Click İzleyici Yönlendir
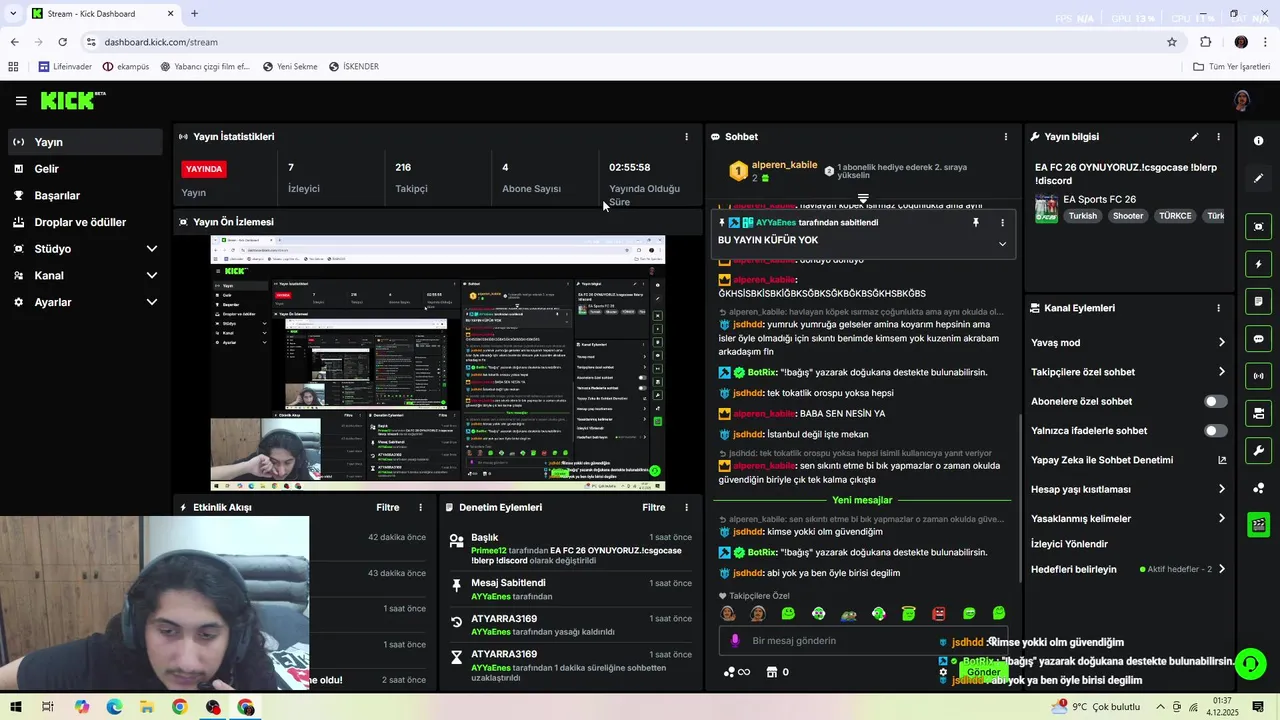This screenshot has height=720, width=1280. pyautogui.click(x=1069, y=544)
